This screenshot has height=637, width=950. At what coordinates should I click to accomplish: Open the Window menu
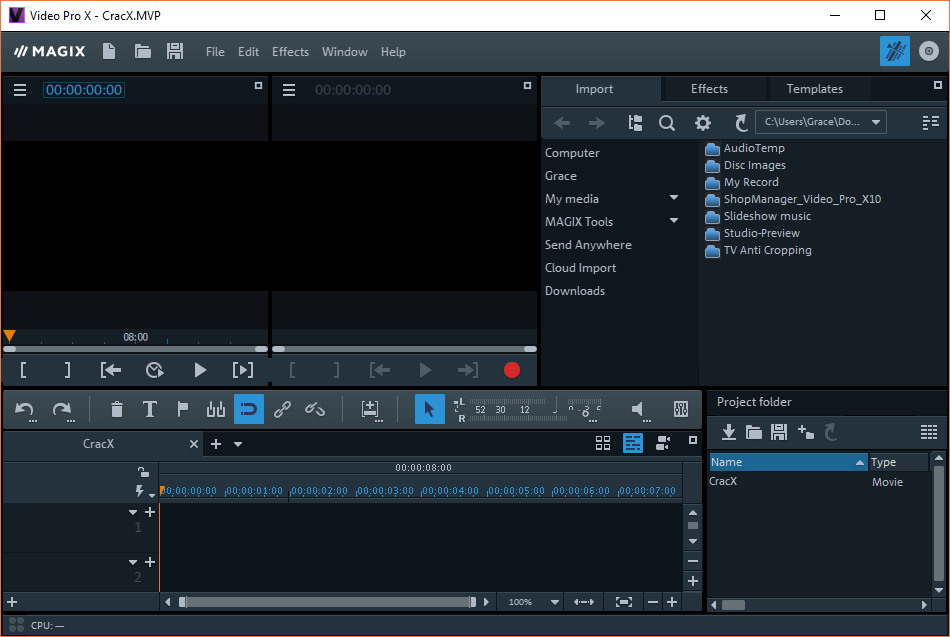(x=345, y=52)
